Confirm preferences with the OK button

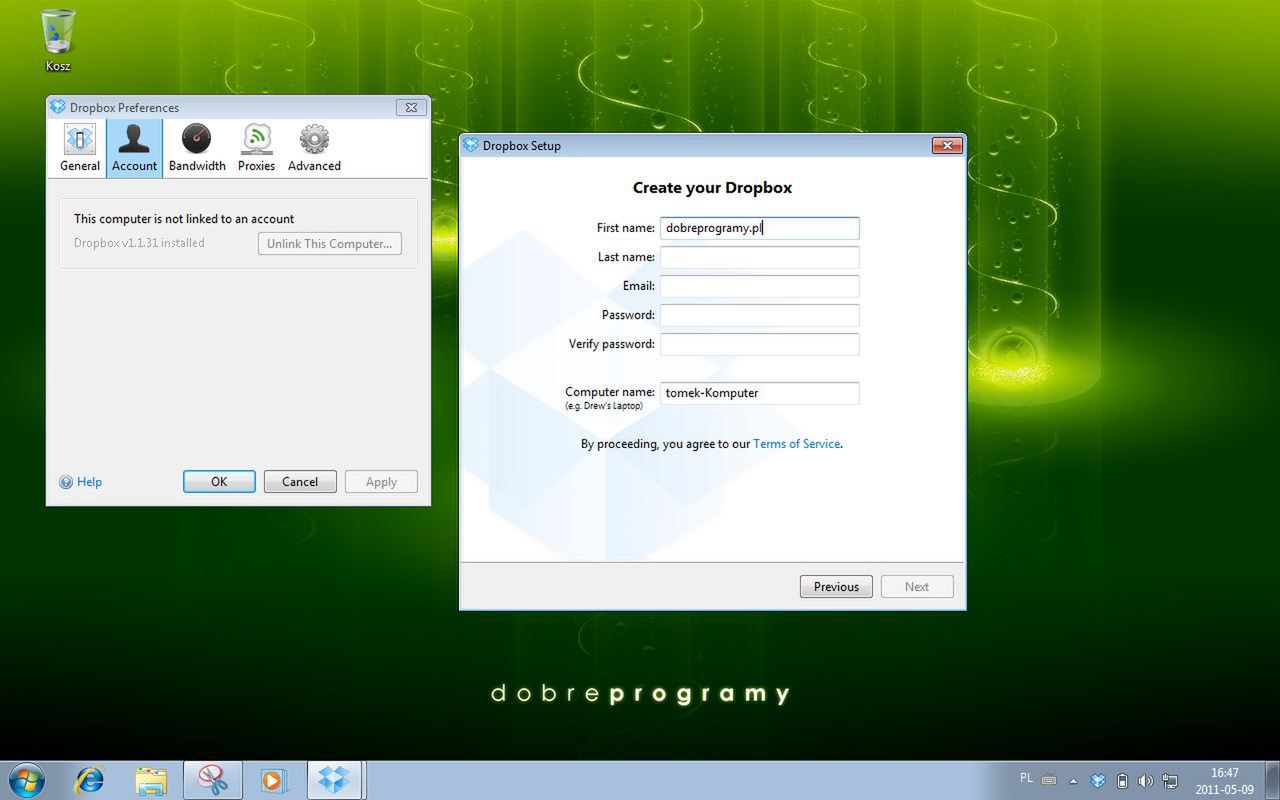coord(219,482)
